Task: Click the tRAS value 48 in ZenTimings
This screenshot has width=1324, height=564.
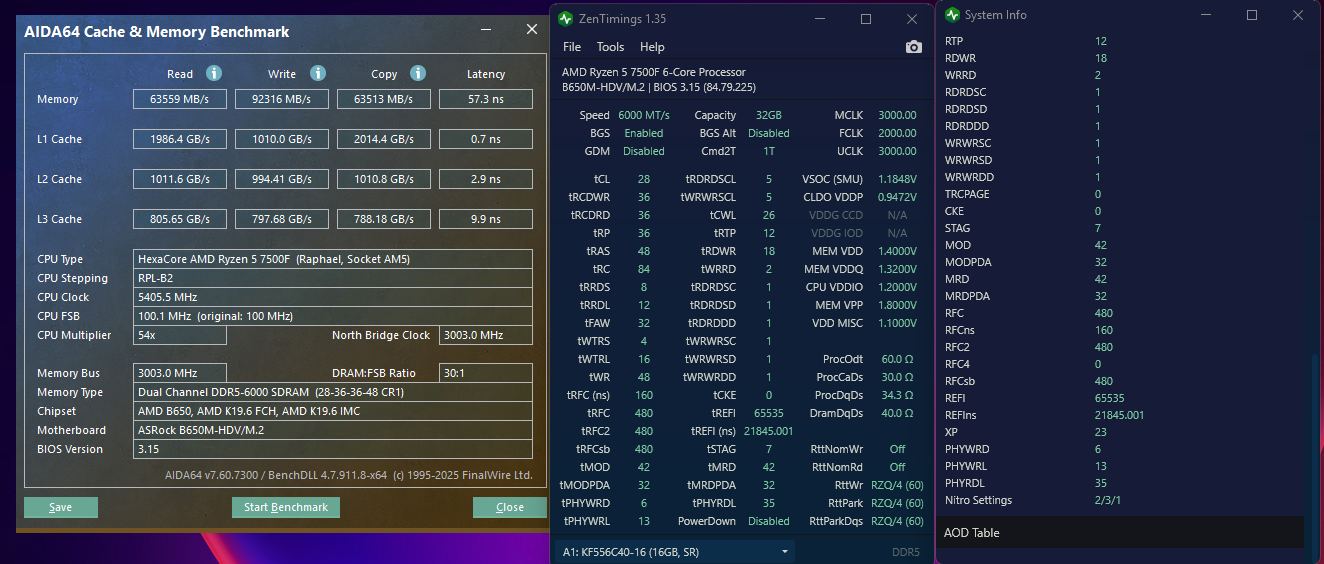Action: [644, 251]
